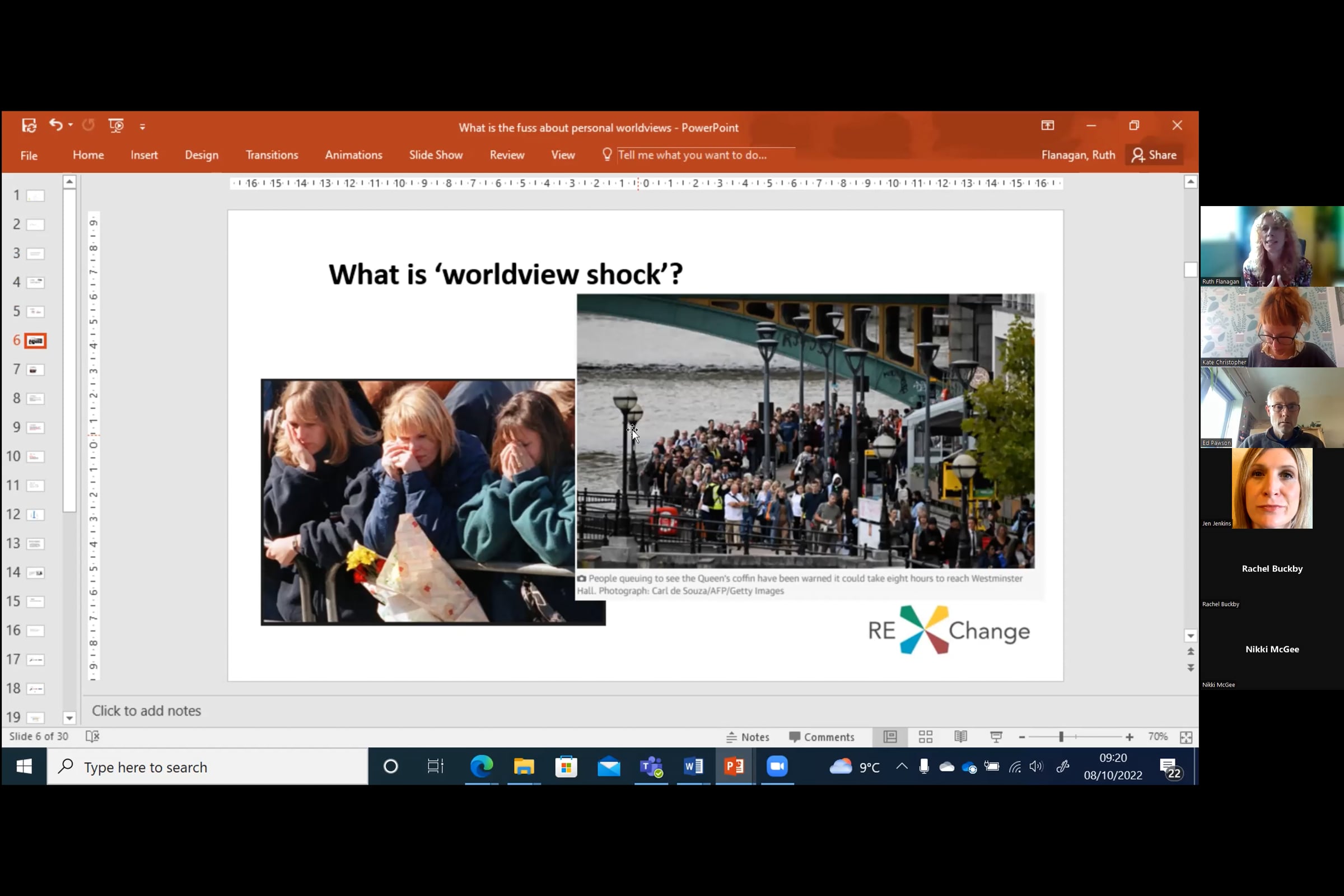This screenshot has width=1344, height=896.
Task: Toggle Normal view button
Action: tap(890, 737)
